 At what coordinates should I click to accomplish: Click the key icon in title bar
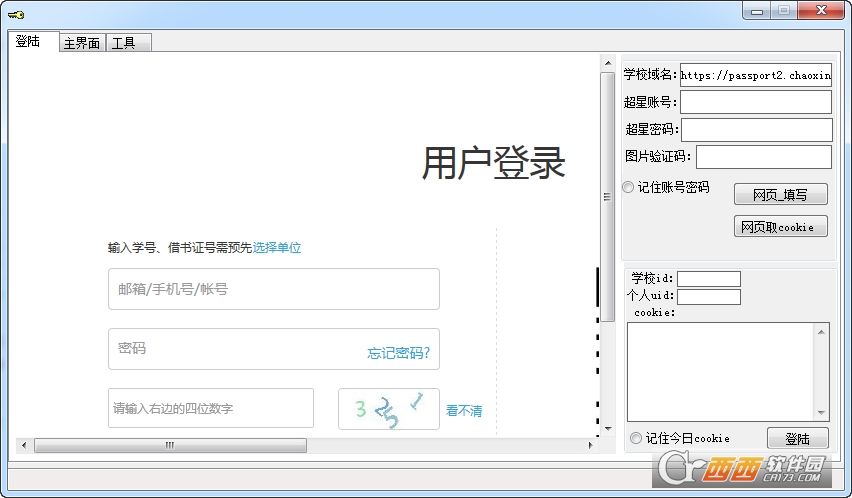[16, 14]
